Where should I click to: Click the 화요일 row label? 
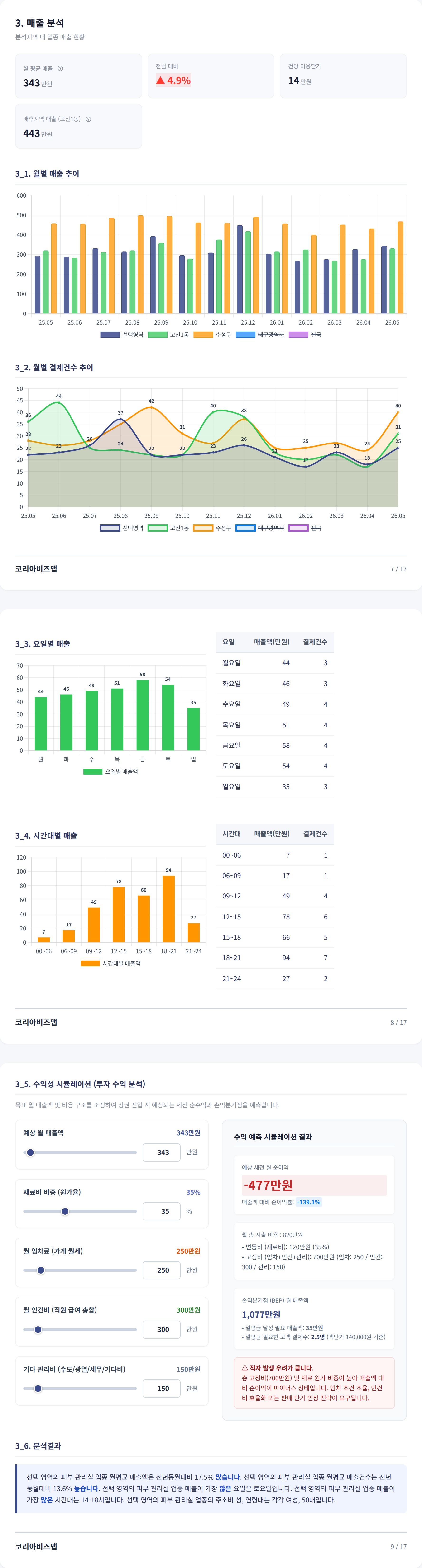[x=231, y=684]
